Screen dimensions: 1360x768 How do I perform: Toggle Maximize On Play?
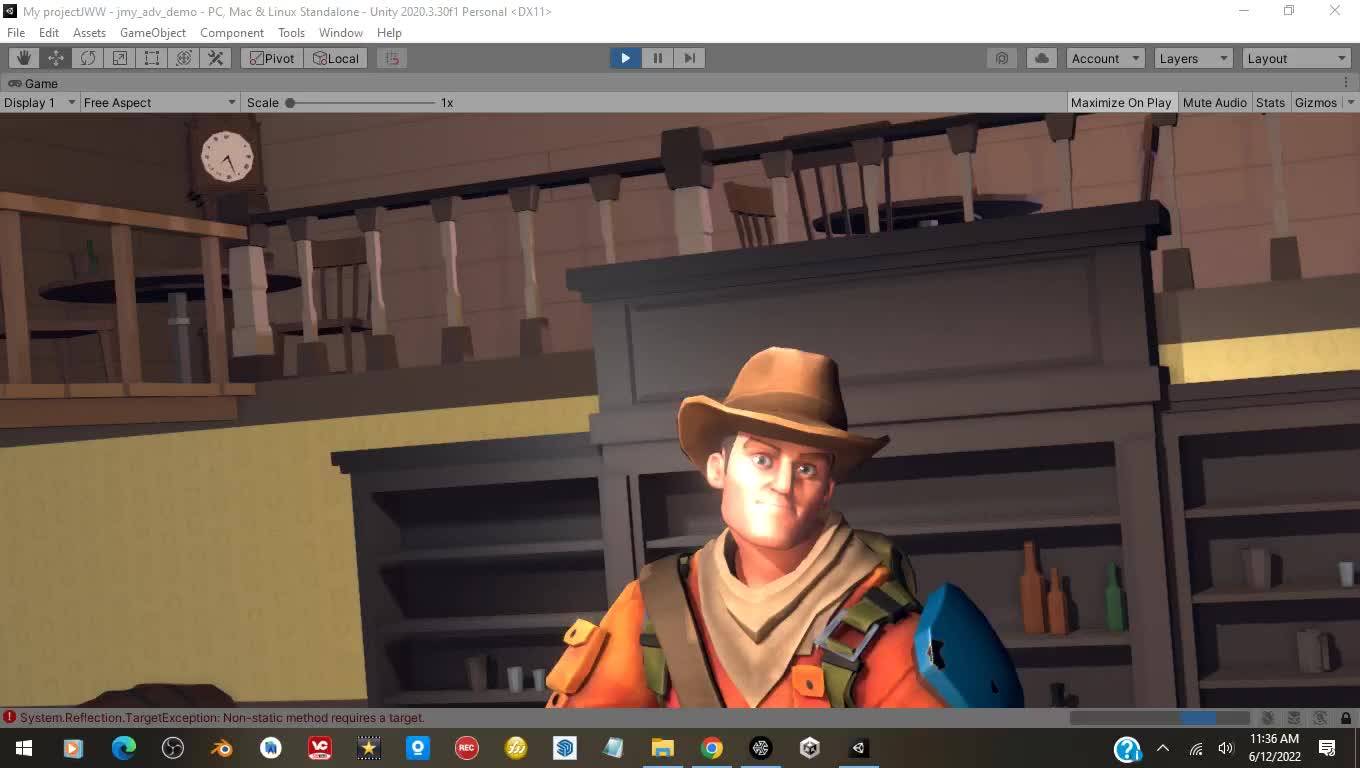coord(1121,102)
